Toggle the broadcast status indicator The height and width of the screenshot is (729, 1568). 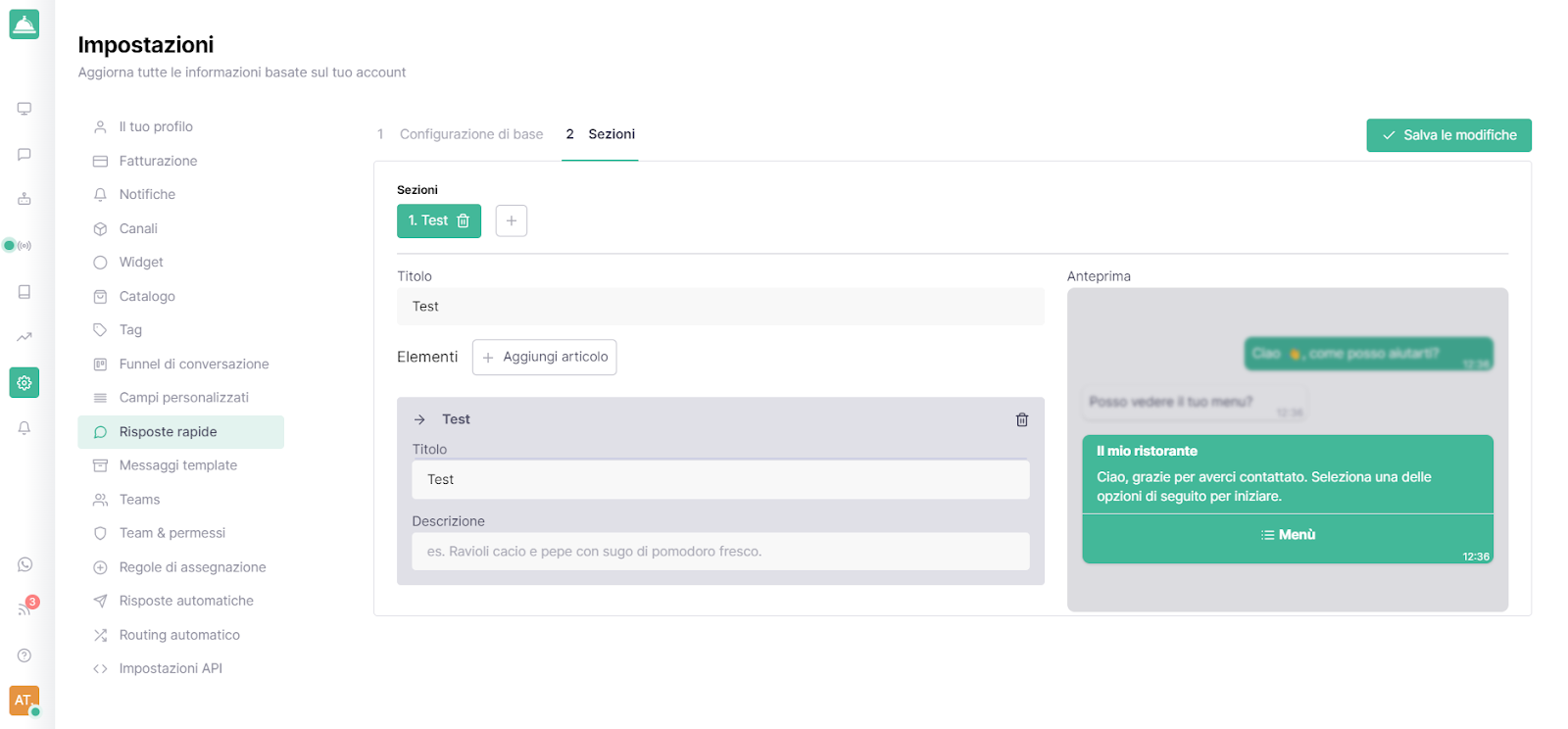18,245
